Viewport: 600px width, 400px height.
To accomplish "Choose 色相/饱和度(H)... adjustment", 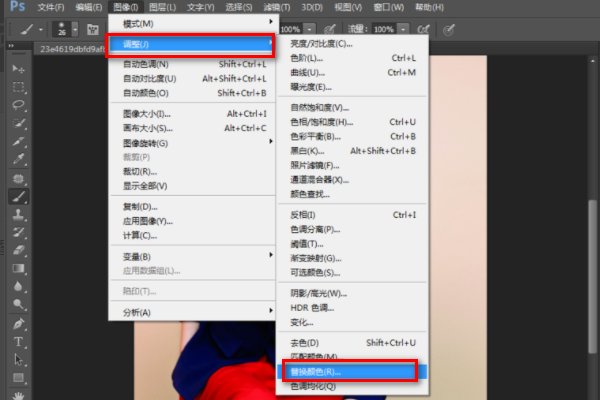I will [352, 122].
